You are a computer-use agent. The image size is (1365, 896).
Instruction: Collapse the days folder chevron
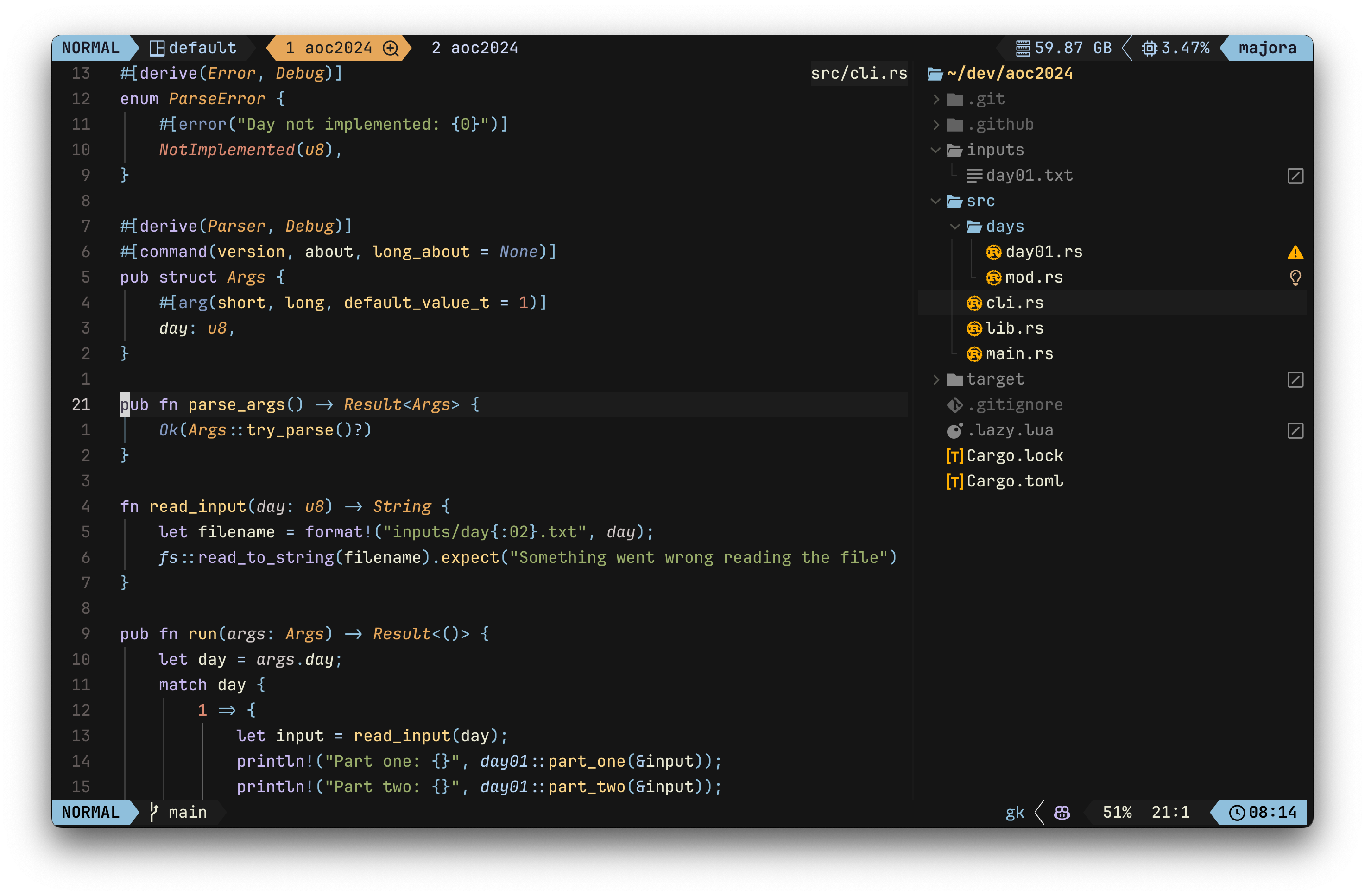(955, 227)
